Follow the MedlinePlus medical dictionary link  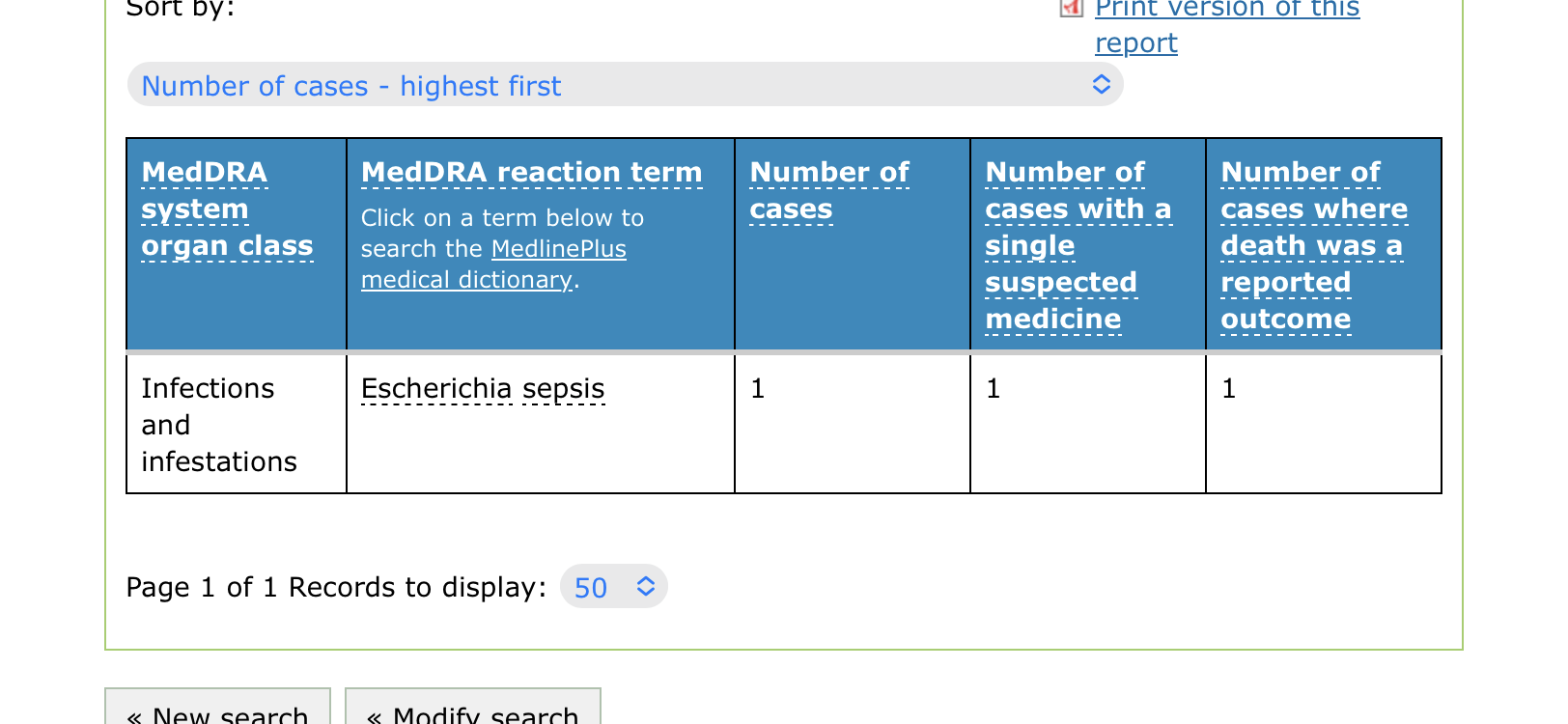493,265
